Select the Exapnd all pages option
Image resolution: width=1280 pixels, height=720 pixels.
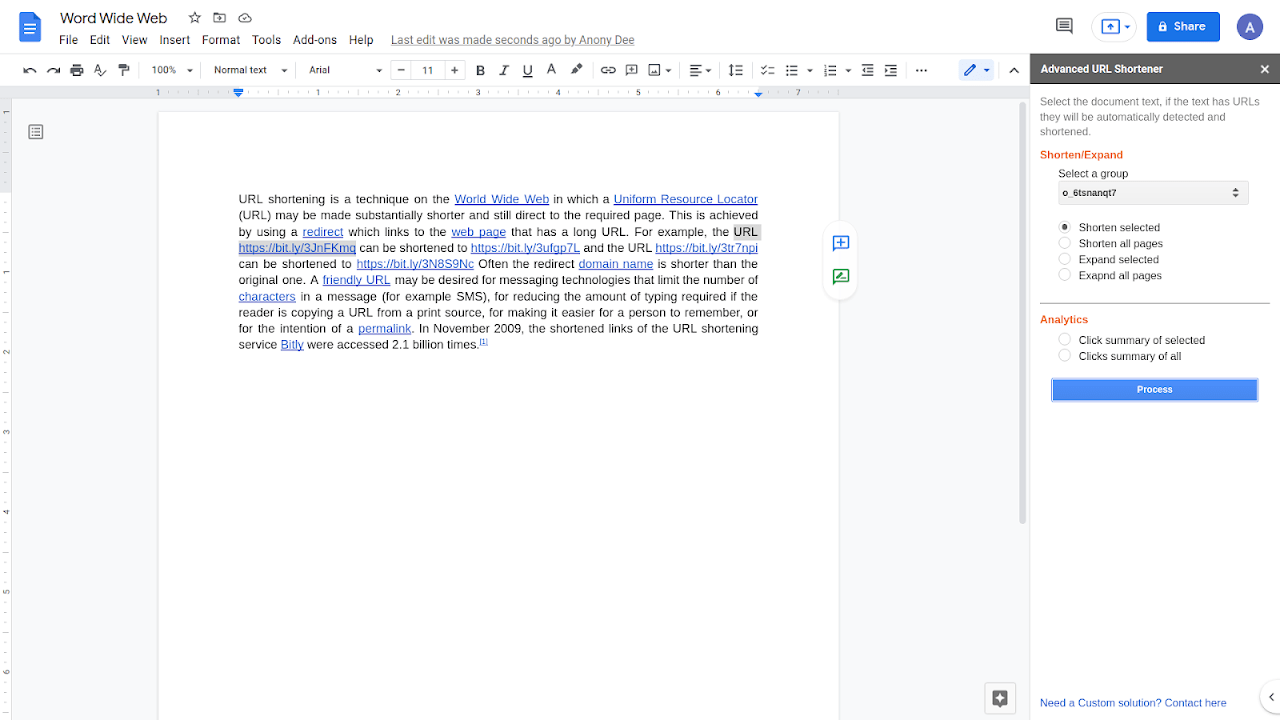pos(1065,275)
